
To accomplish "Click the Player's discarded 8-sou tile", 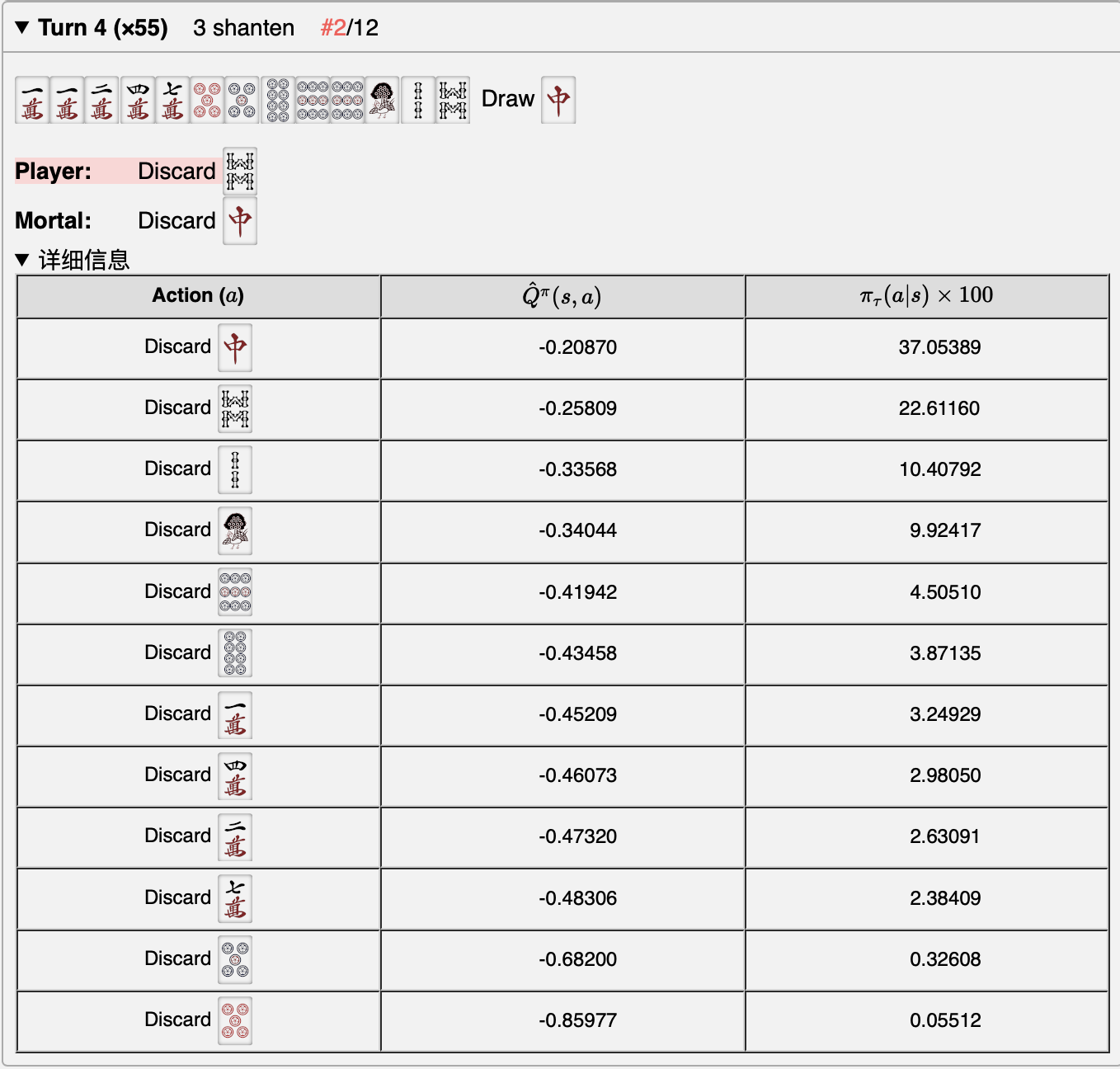I will point(240,172).
